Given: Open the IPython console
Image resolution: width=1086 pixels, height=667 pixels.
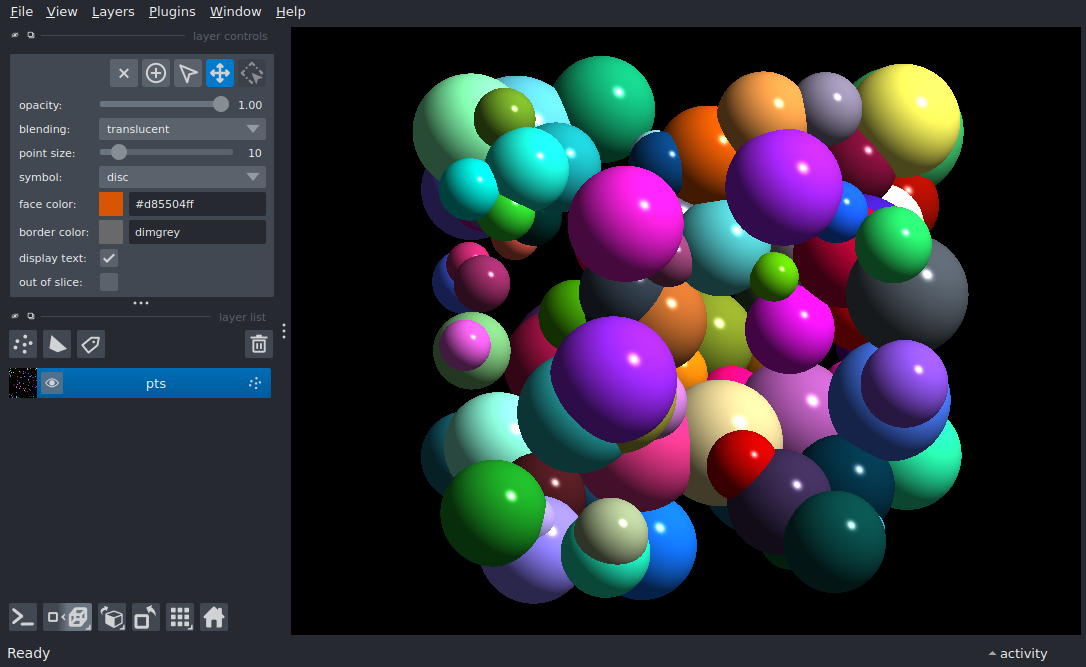Looking at the screenshot, I should click(23, 617).
